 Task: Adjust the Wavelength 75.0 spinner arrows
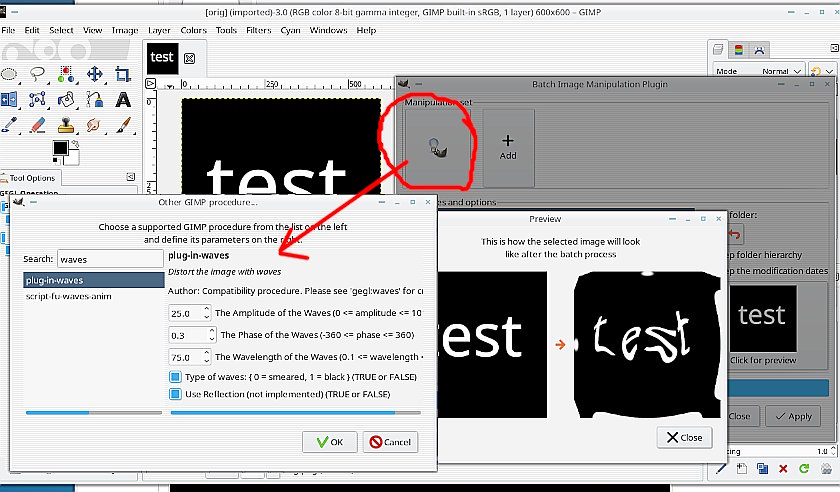click(x=207, y=357)
